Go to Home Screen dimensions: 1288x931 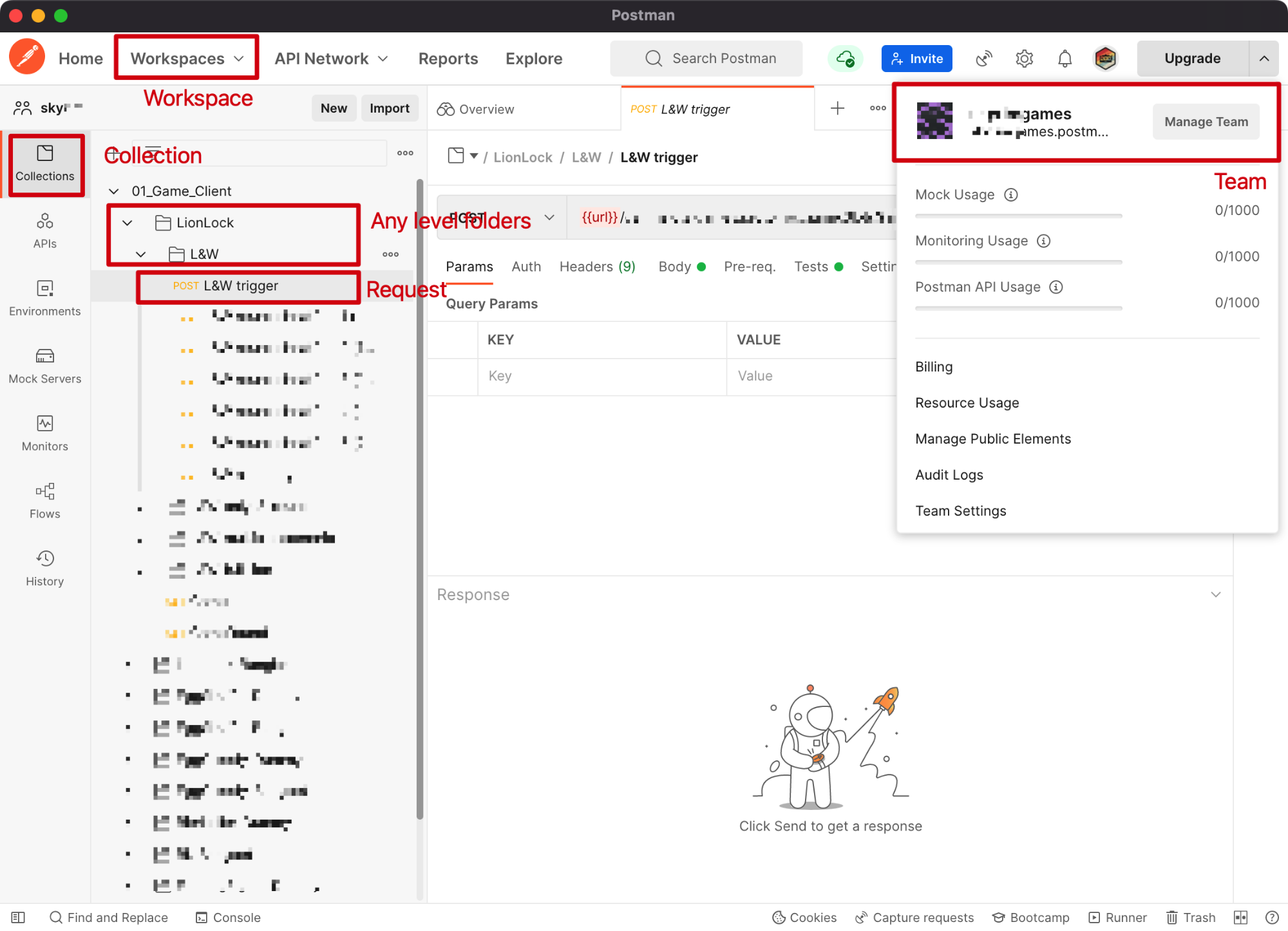point(80,59)
